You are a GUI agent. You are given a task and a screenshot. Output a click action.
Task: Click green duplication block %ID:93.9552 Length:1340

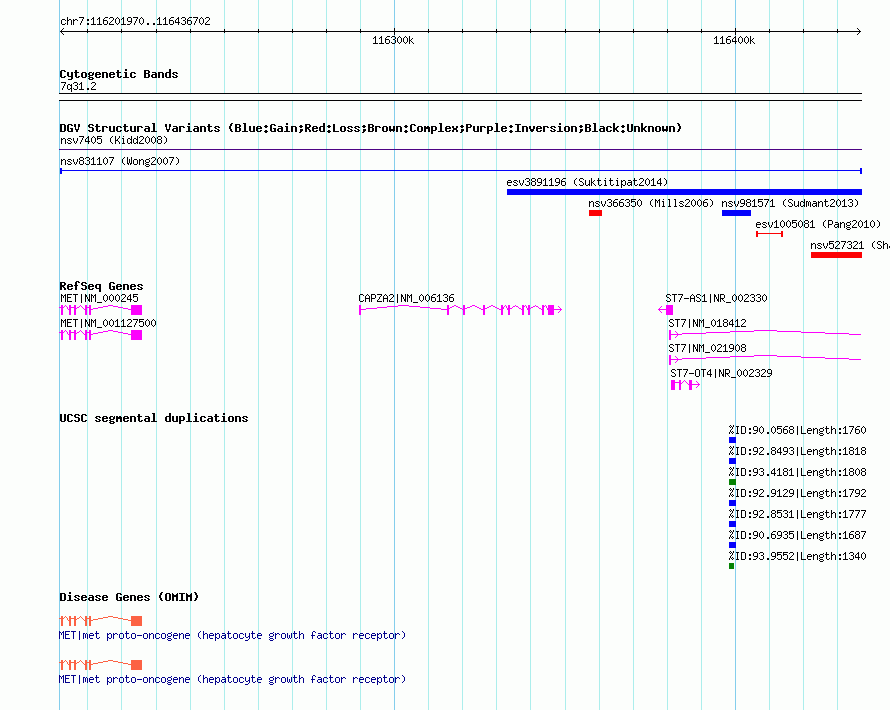click(732, 566)
